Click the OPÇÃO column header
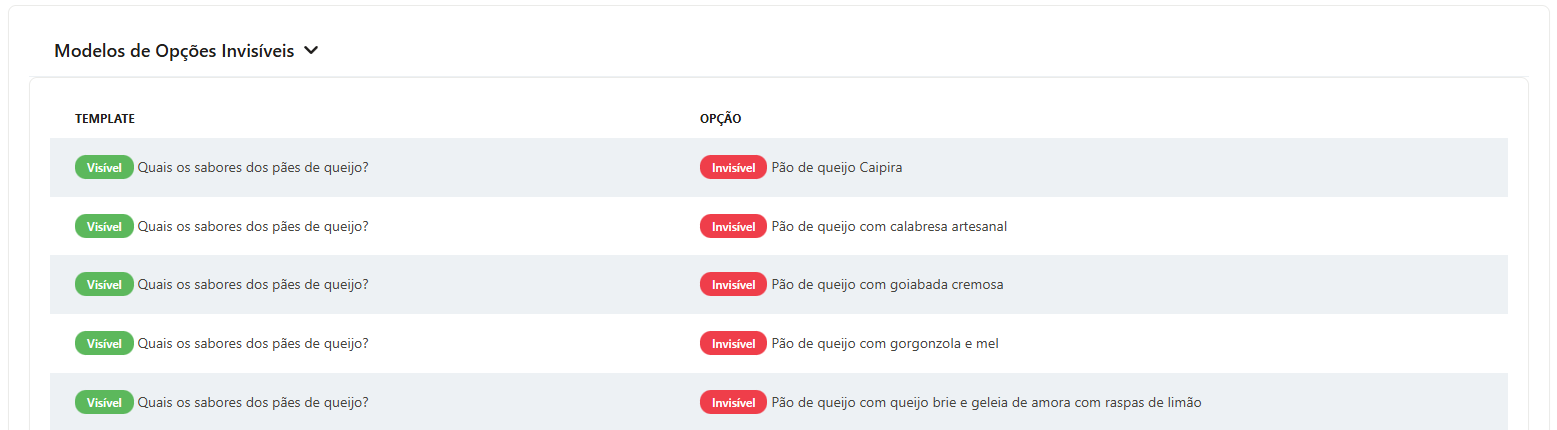Image resolution: width=1557 pixels, height=430 pixels. (720, 119)
